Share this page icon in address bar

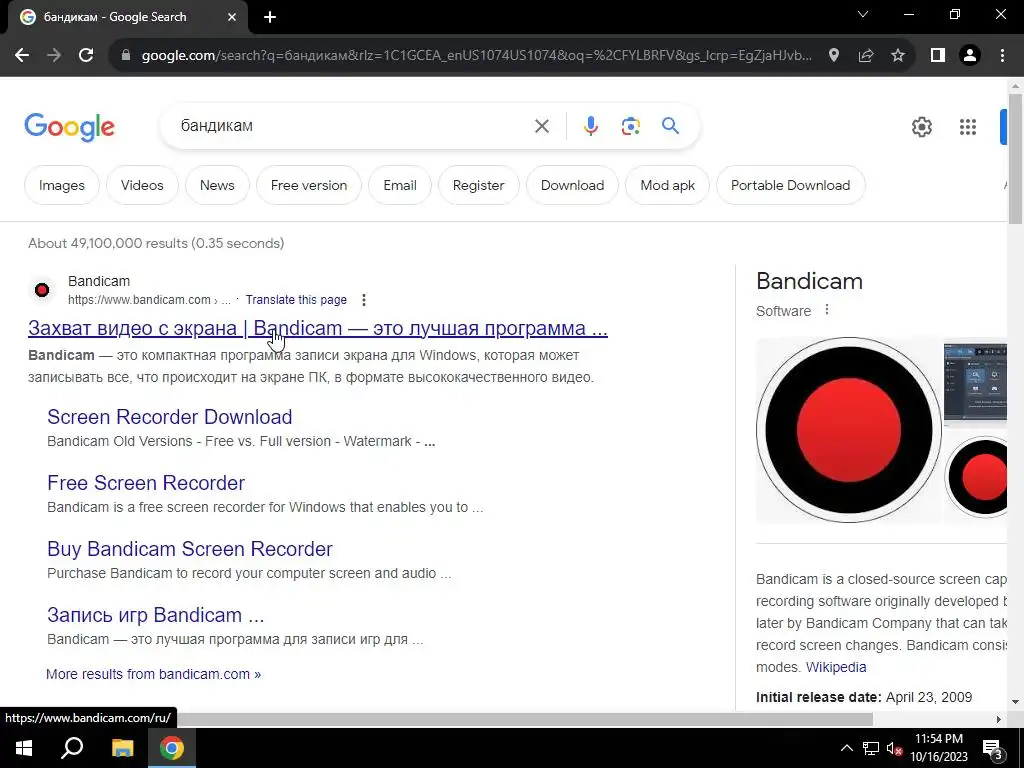pyautogui.click(x=866, y=56)
